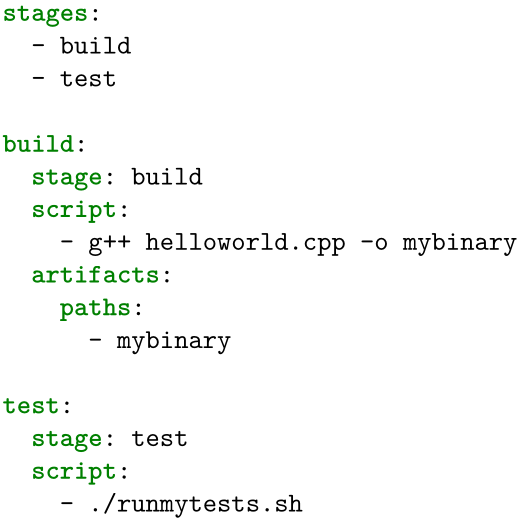Click the '-o' compiler flag
The image size is (524, 525).
(x=374, y=243)
